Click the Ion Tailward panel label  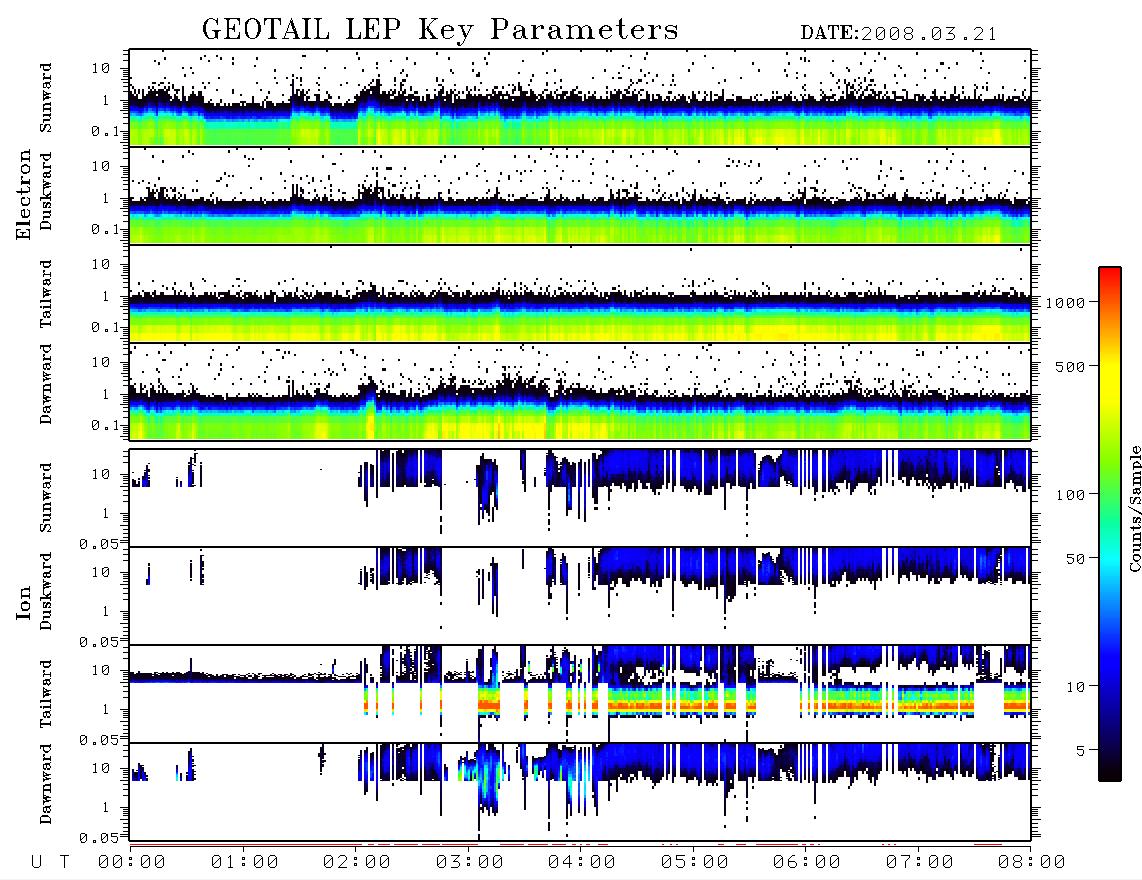click(x=46, y=694)
